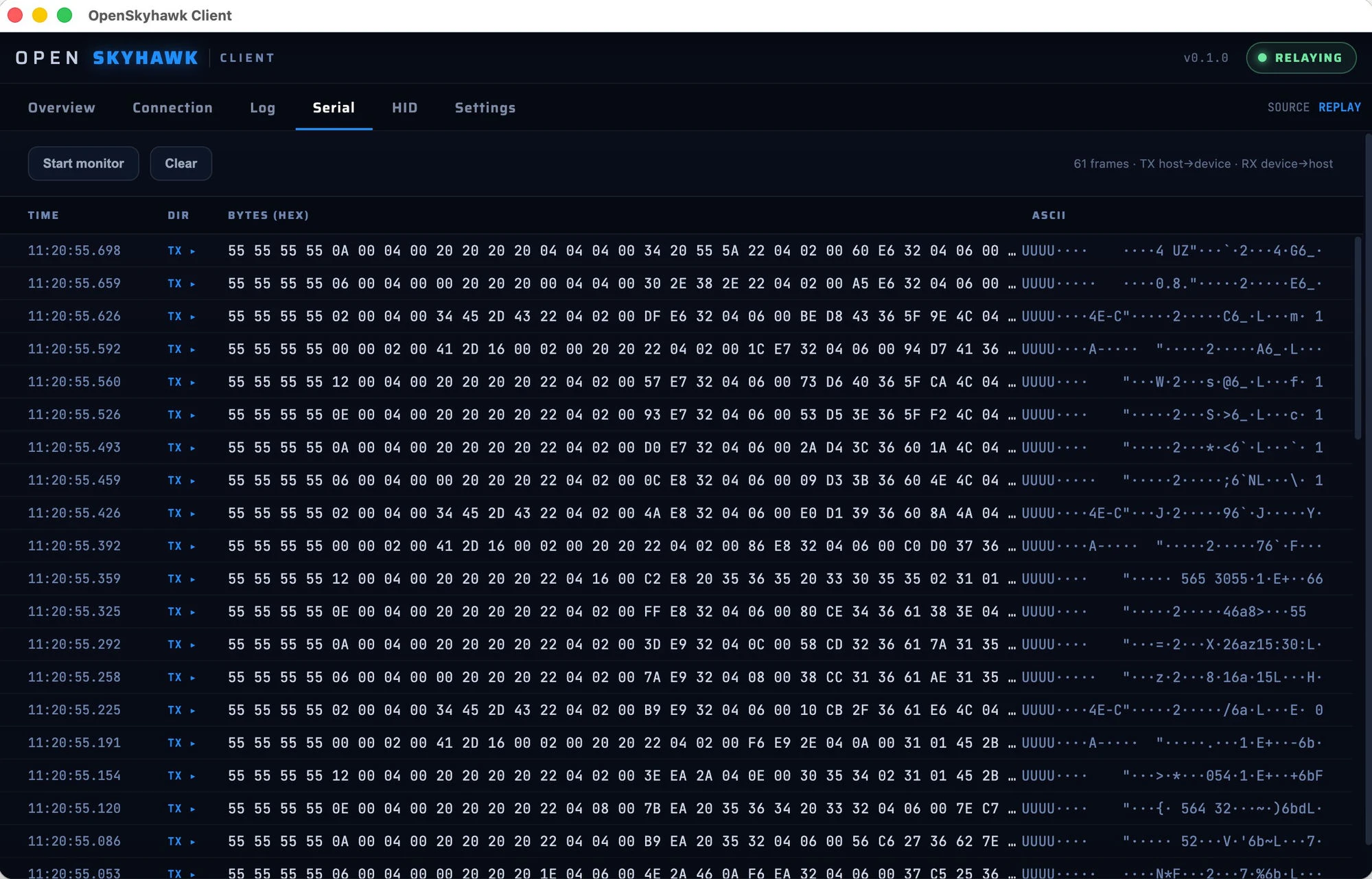
Task: Click TX arrow icon in 11:20:55.225 row
Action: [x=193, y=711]
